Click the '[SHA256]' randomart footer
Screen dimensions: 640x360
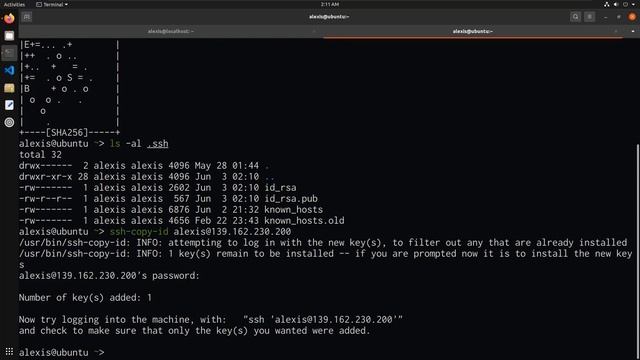67,133
